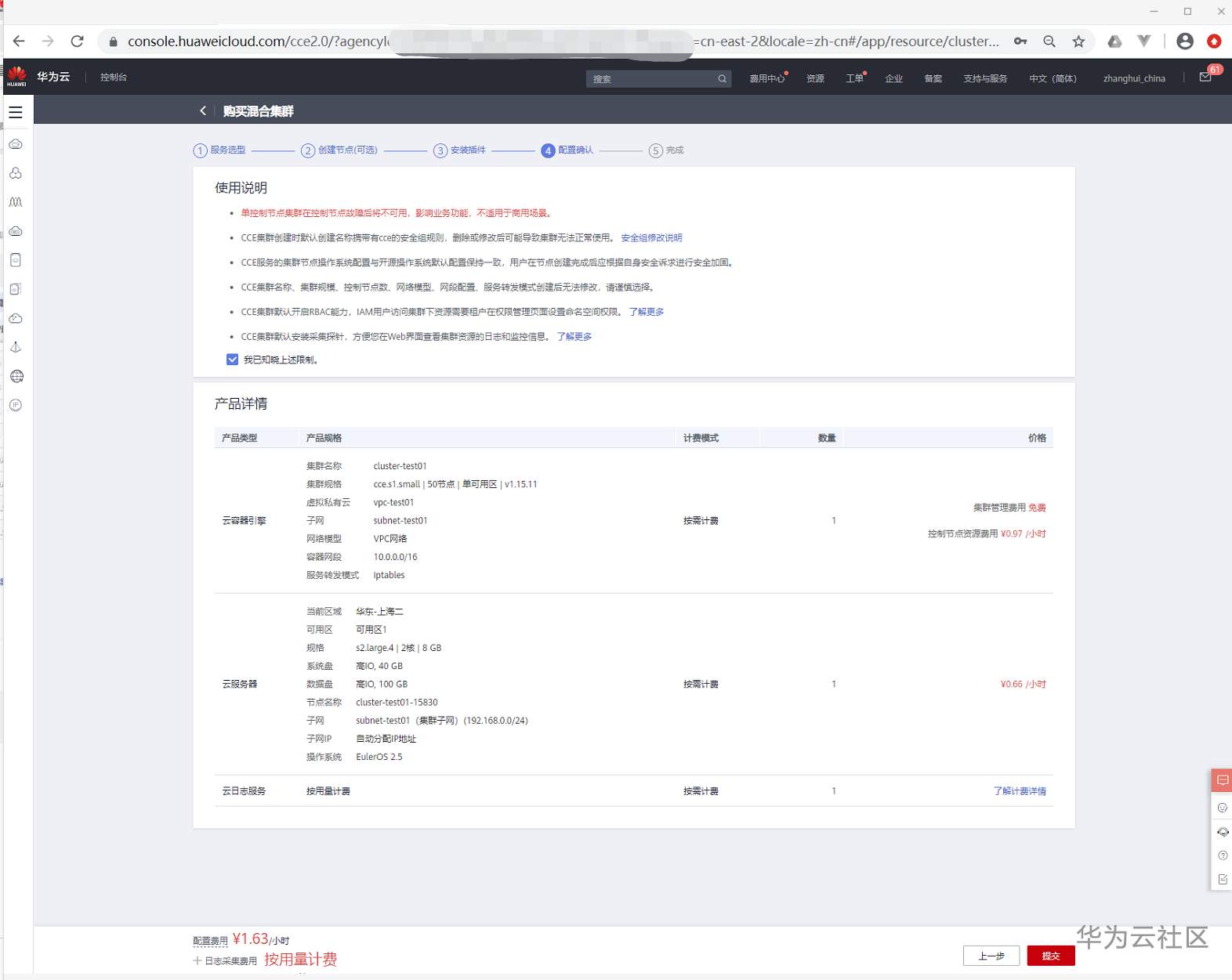Viewport: 1232px width, 980px height.
Task: Open the tent-shaped icon in left sidebar
Action: click(x=16, y=347)
